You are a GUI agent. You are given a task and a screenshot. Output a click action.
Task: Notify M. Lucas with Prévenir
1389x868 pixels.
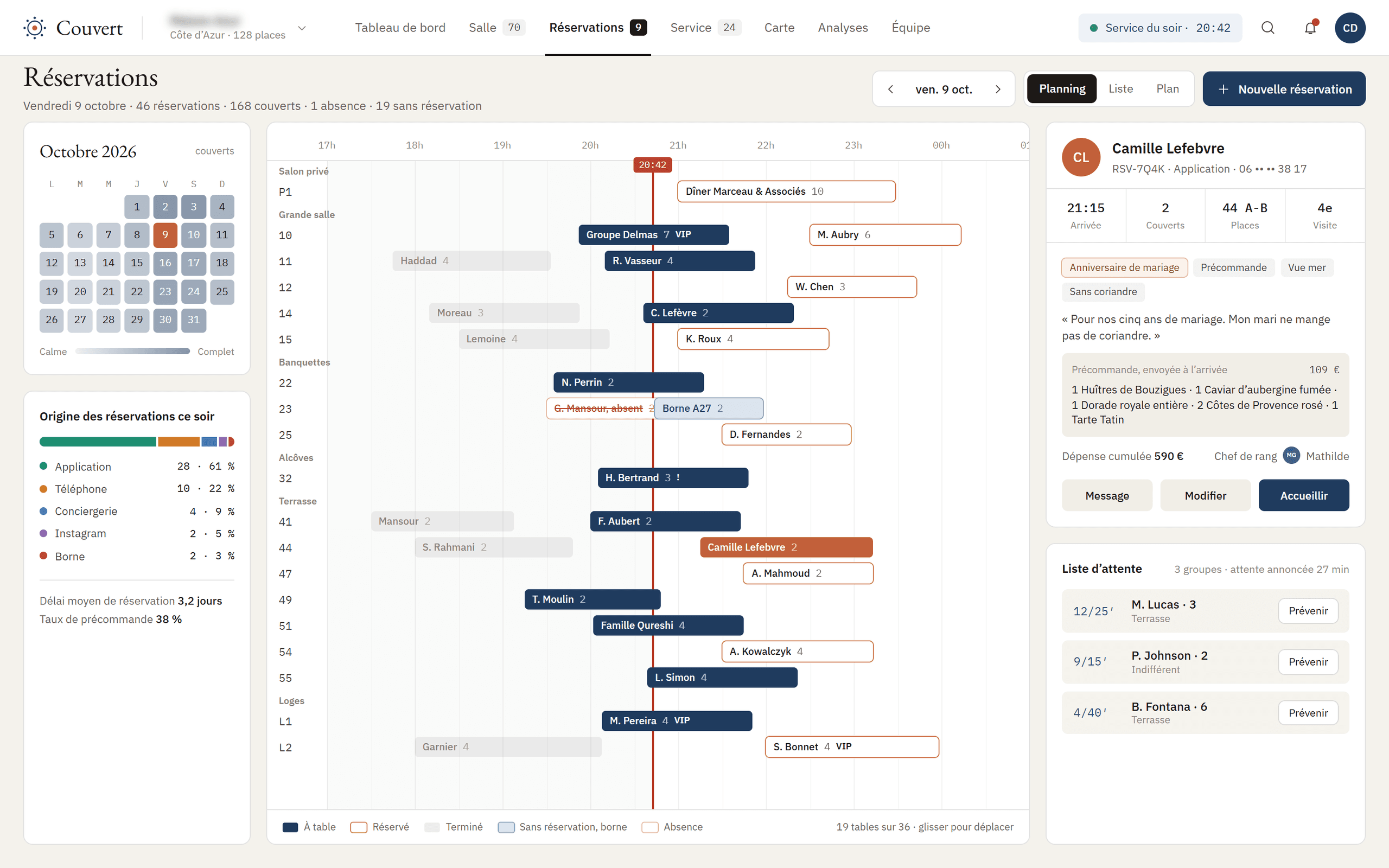point(1308,611)
